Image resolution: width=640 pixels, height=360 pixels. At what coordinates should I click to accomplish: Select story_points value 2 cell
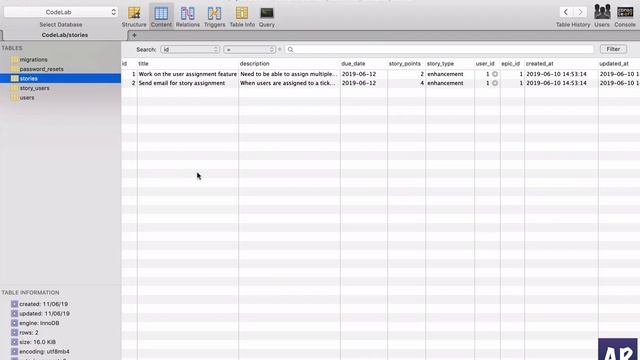(x=406, y=74)
